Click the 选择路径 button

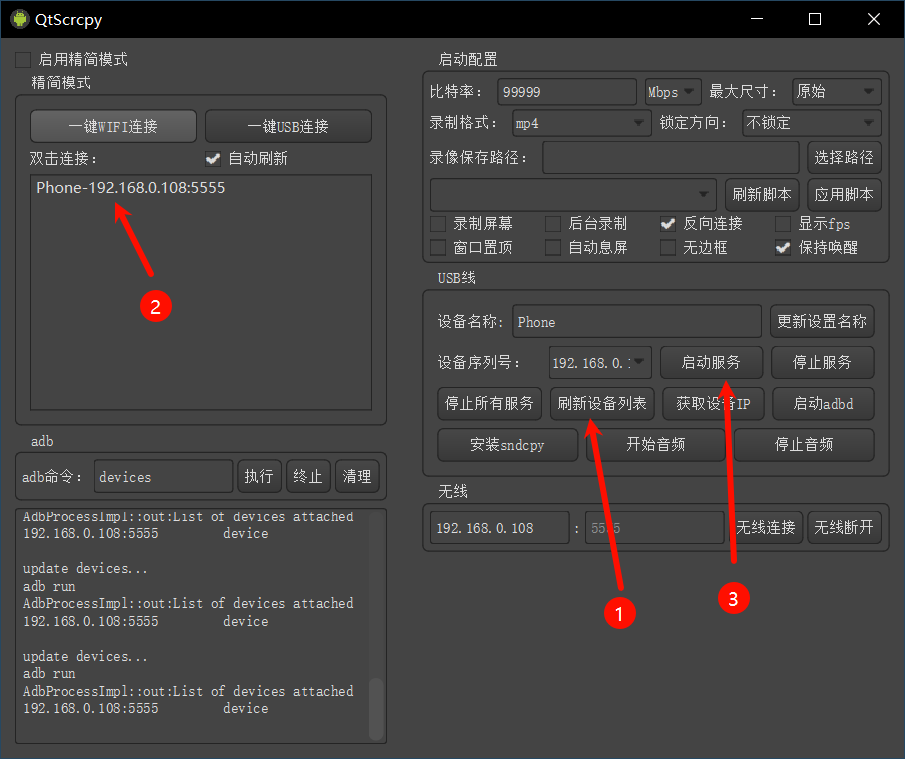pyautogui.click(x=844, y=157)
